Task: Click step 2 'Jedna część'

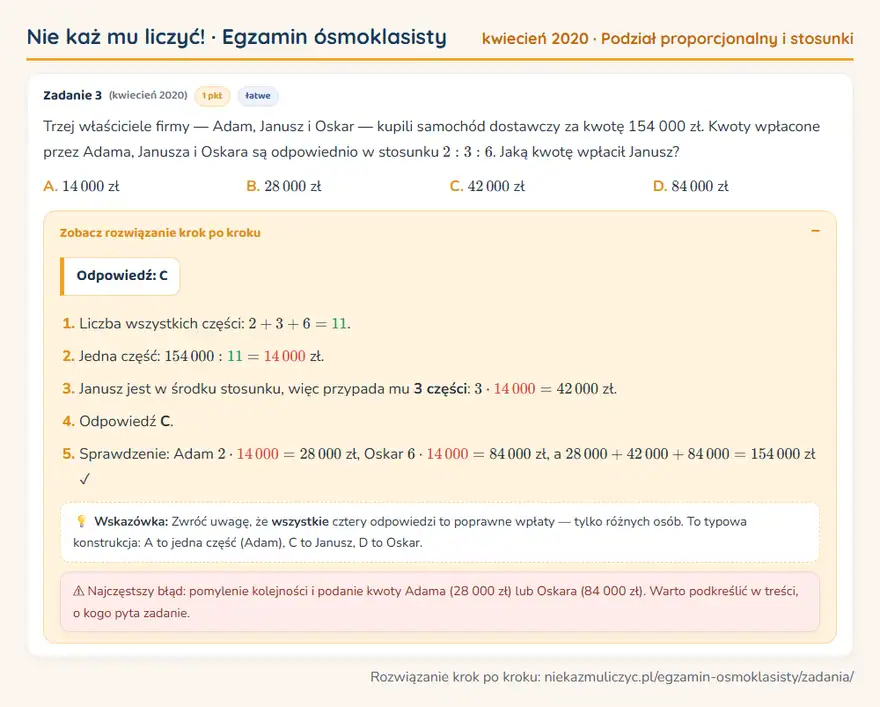Action: click(x=193, y=356)
